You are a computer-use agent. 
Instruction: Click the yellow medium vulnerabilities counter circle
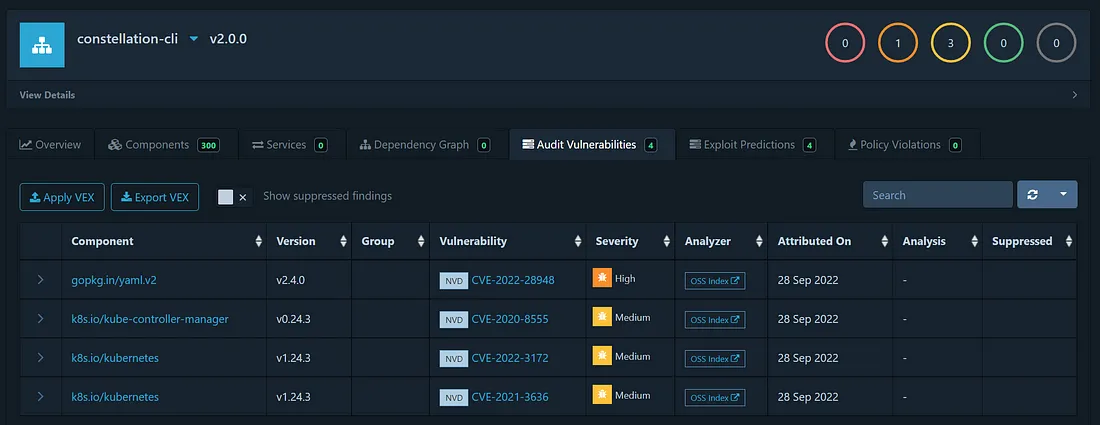click(x=950, y=43)
